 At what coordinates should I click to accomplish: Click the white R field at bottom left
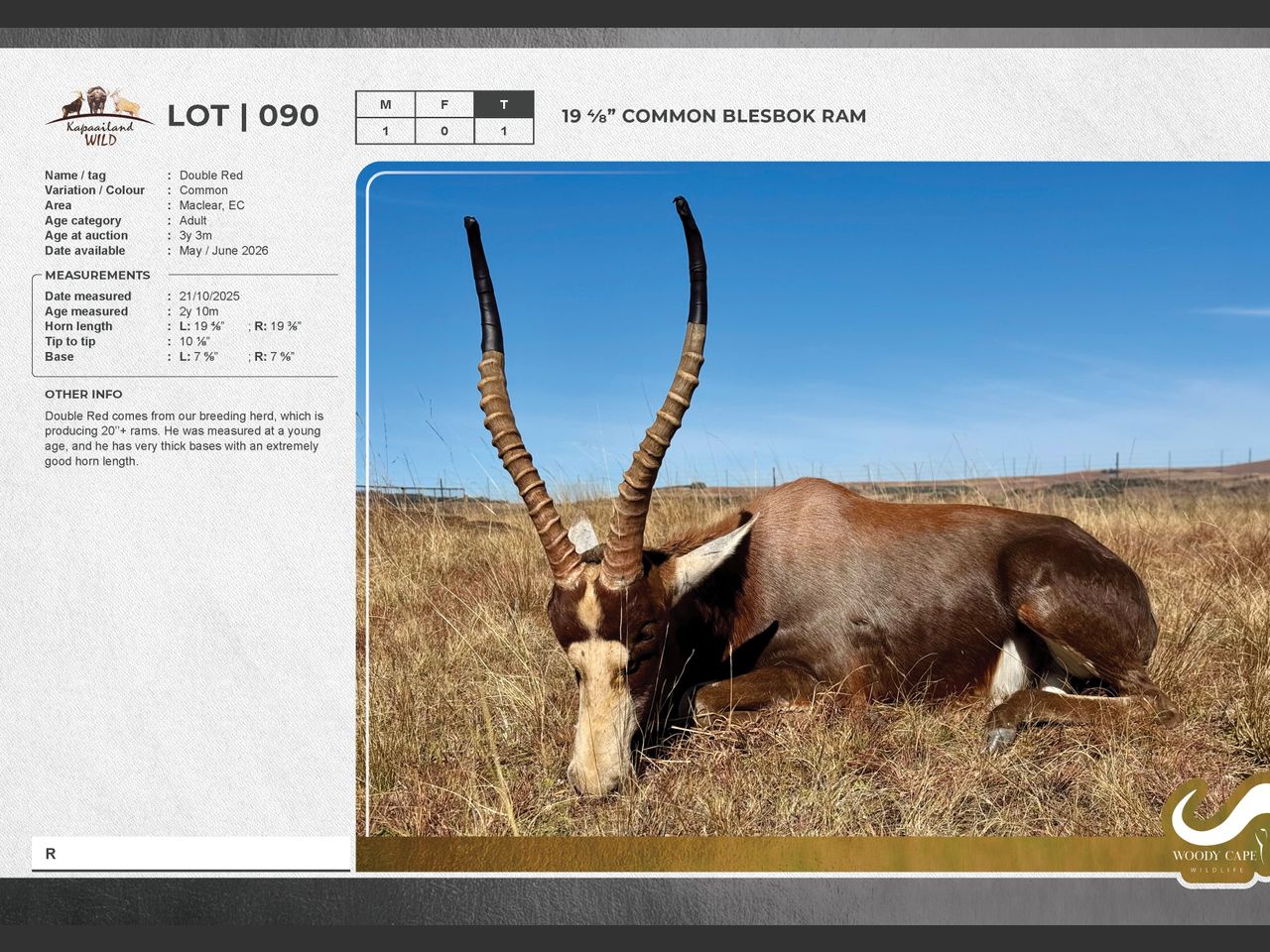[x=190, y=854]
